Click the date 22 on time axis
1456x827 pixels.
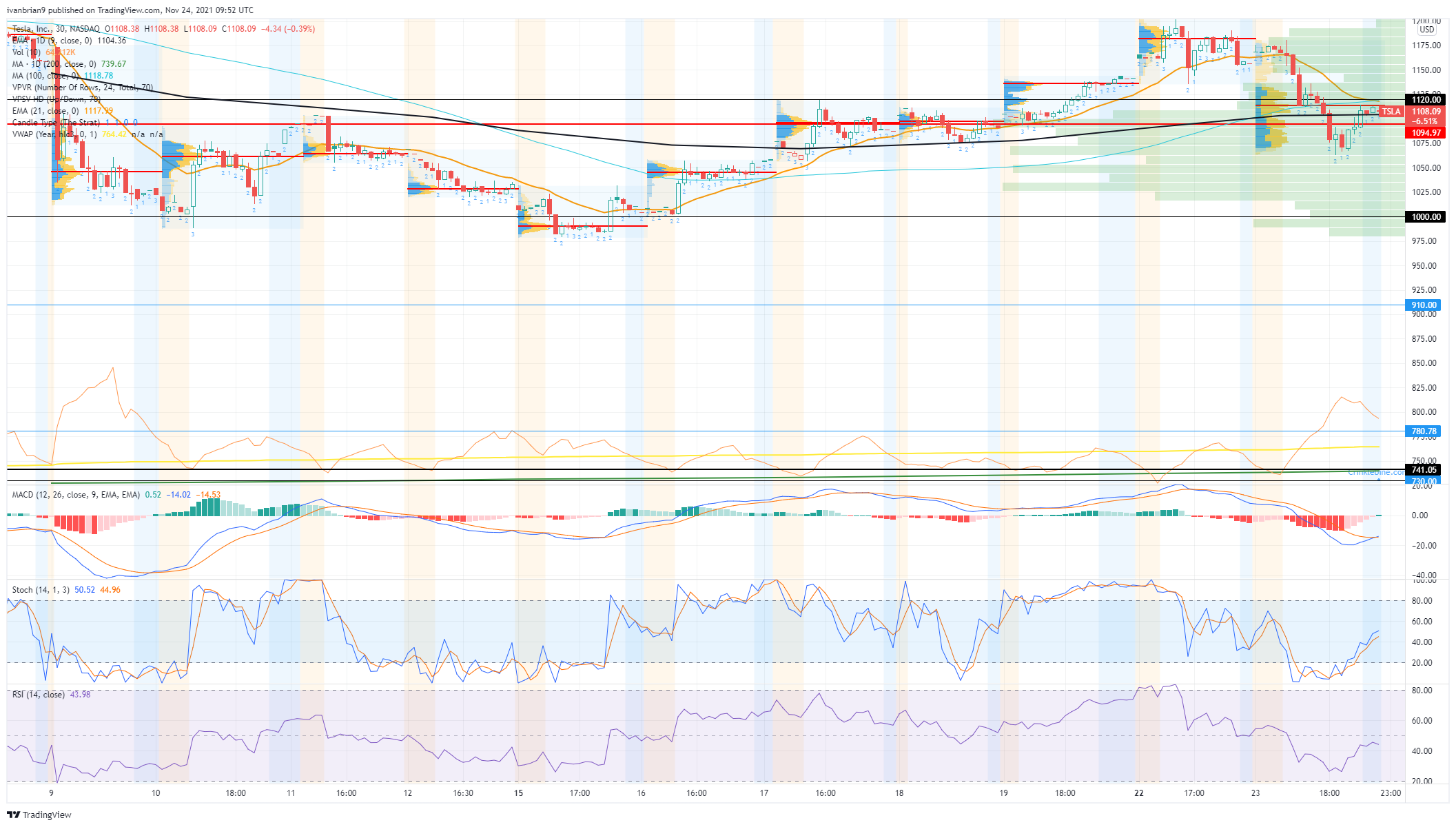coord(1139,793)
